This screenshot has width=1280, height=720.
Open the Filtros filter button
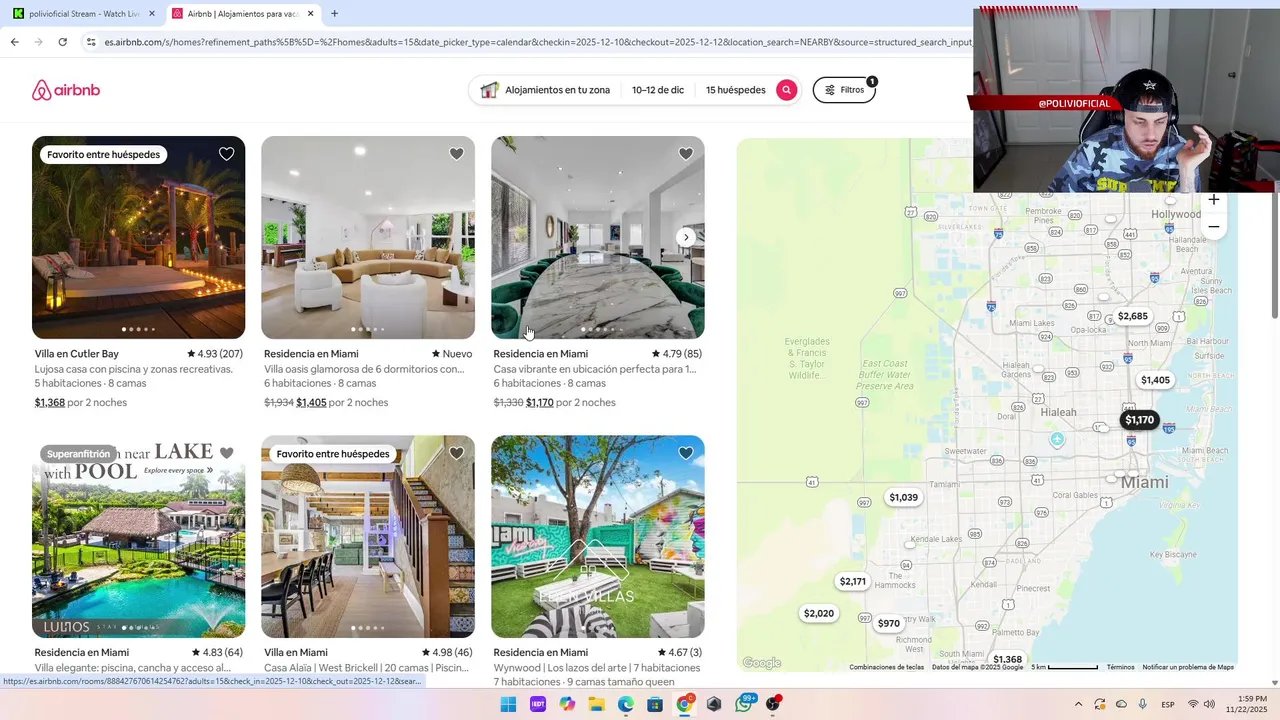pyautogui.click(x=844, y=90)
